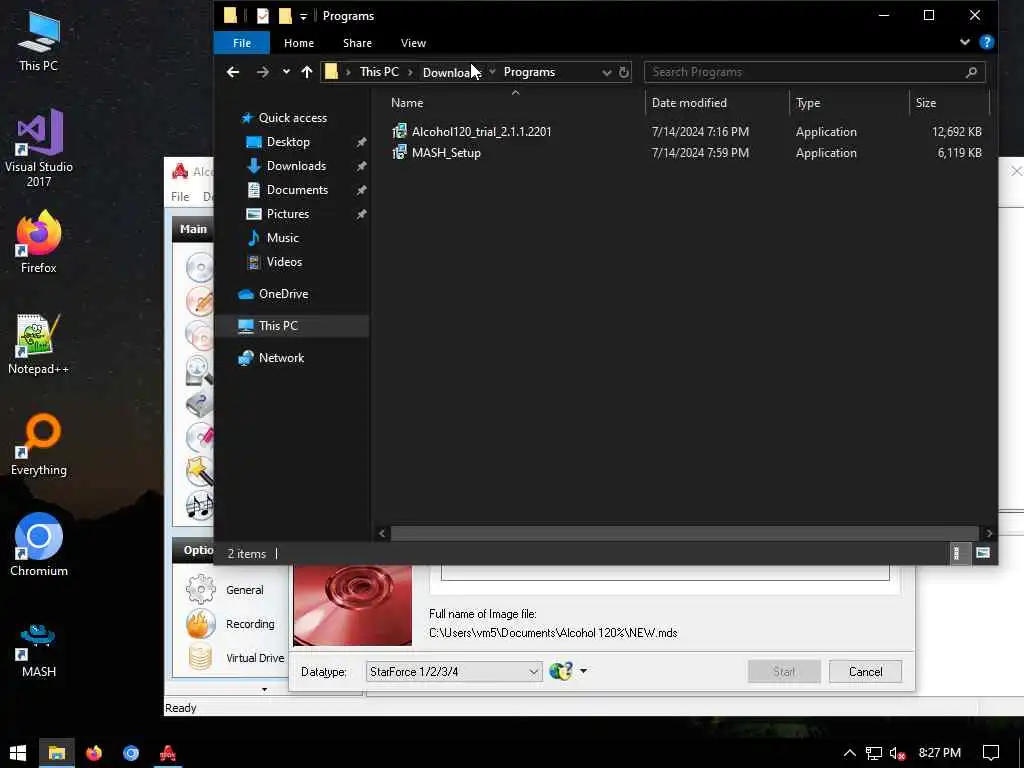Open Downloads in navigation pane
Image resolution: width=1024 pixels, height=768 pixels.
(296, 166)
